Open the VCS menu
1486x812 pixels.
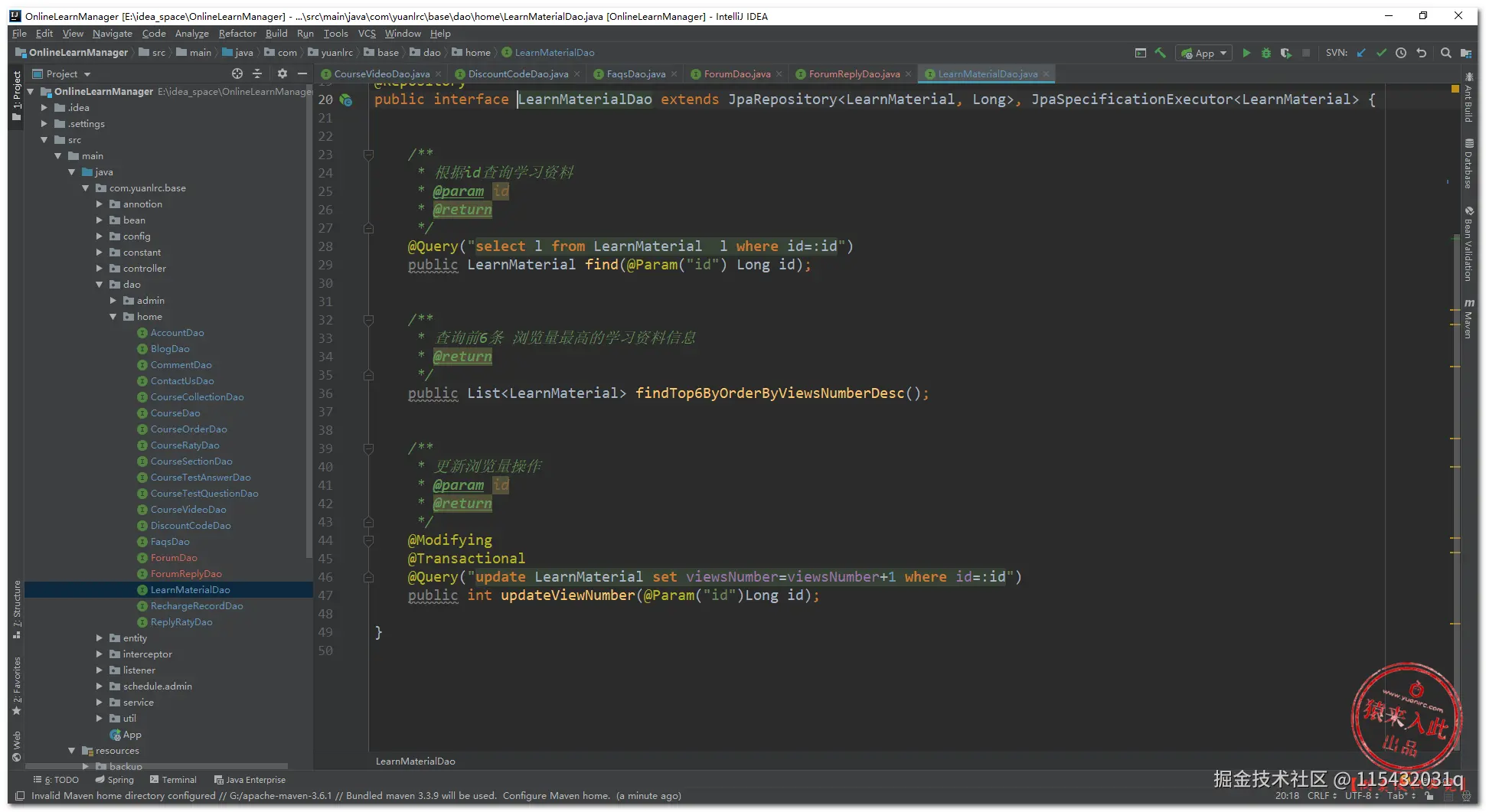367,34
